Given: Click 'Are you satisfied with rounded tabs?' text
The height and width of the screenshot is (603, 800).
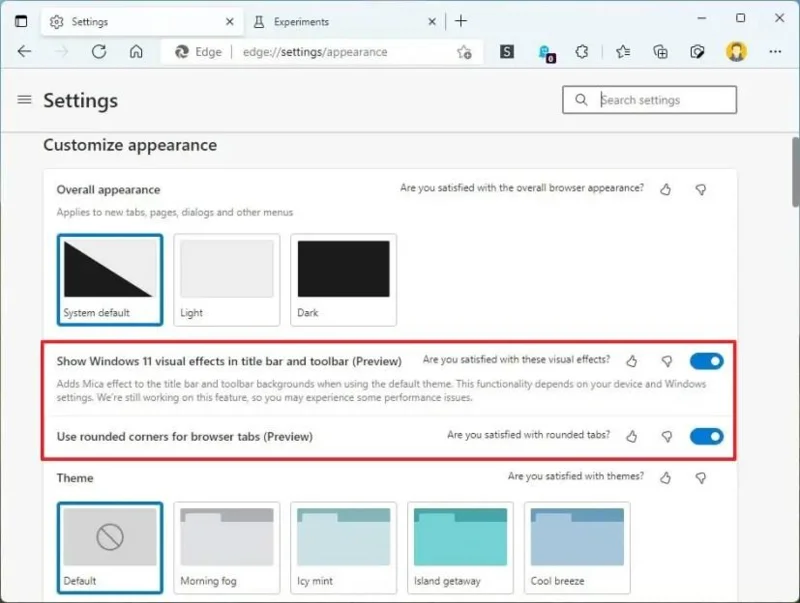Looking at the screenshot, I should tap(528, 435).
